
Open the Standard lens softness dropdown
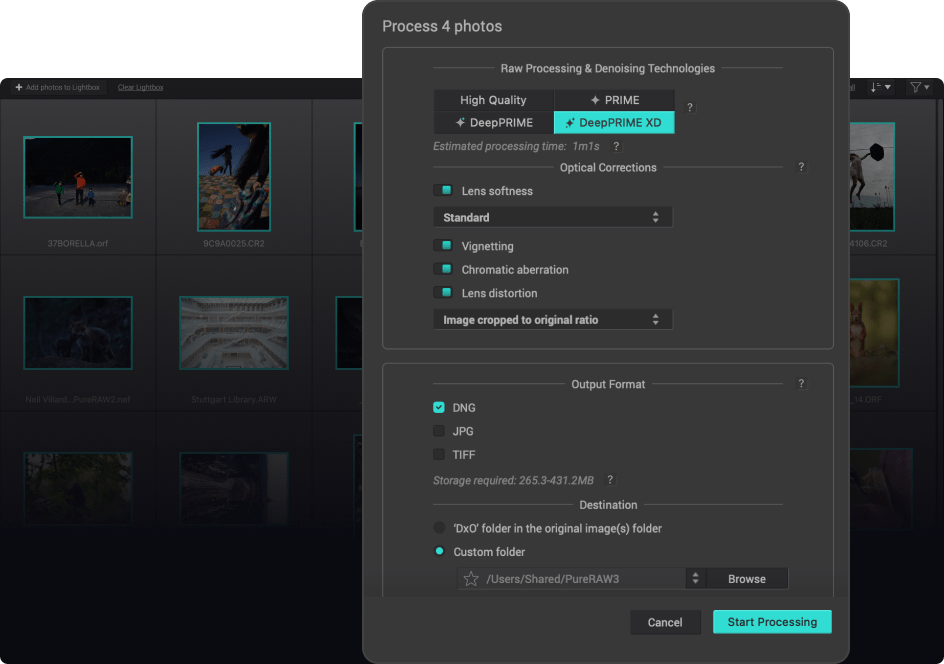[553, 217]
